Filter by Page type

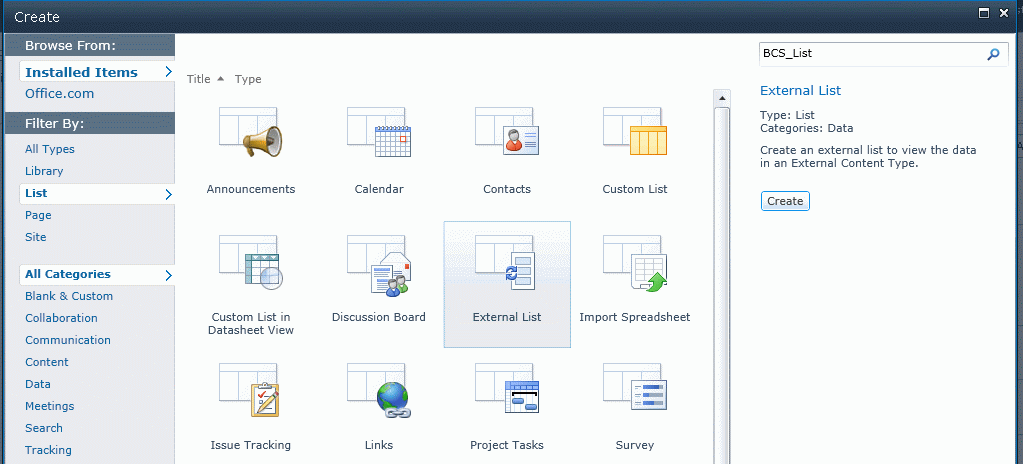[x=38, y=215]
